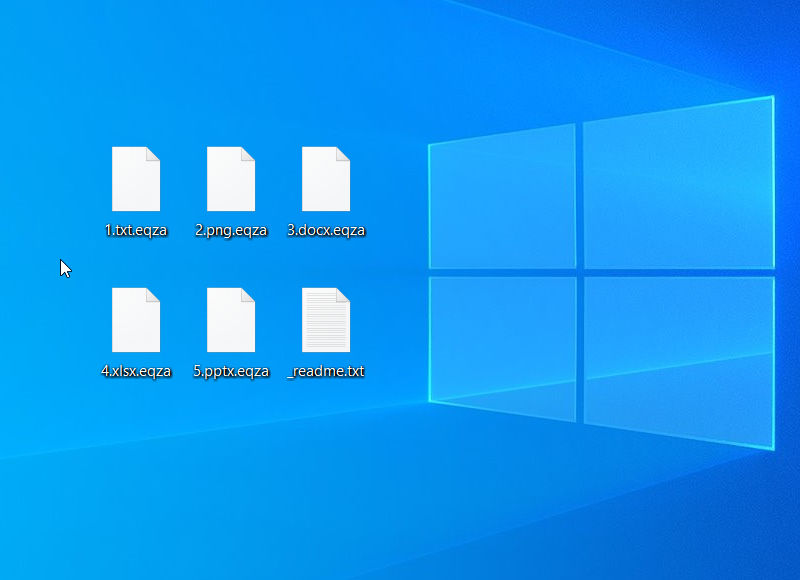This screenshot has height=580, width=800.
Task: Click the "3.docx.eqza" filename label
Action: (x=326, y=230)
